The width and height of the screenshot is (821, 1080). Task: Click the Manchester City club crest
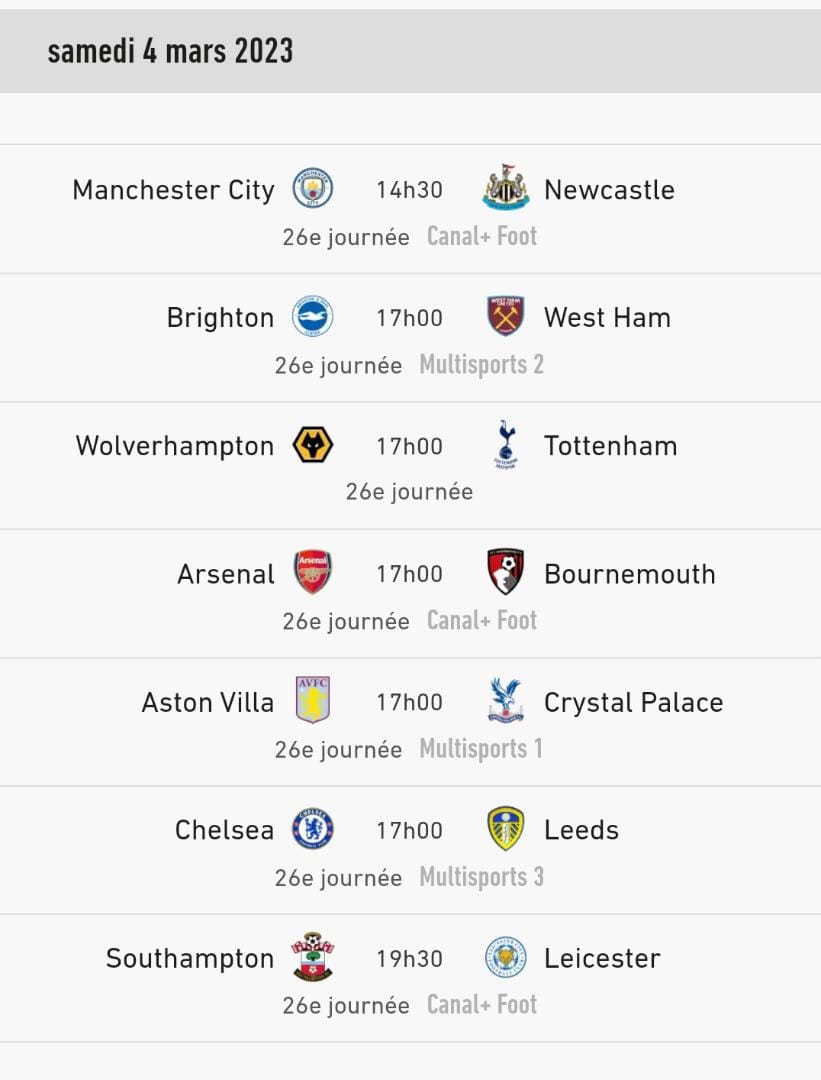(313, 189)
